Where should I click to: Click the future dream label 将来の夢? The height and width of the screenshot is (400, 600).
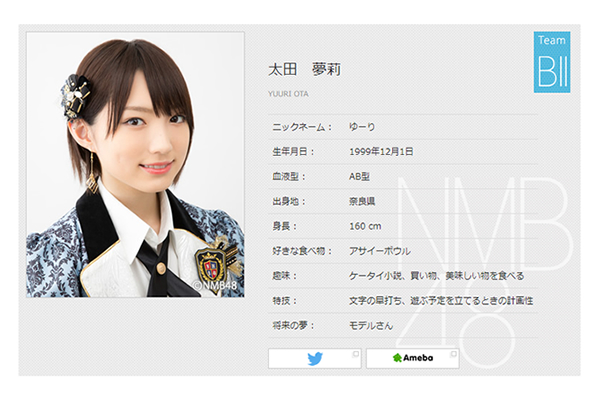tap(293, 326)
